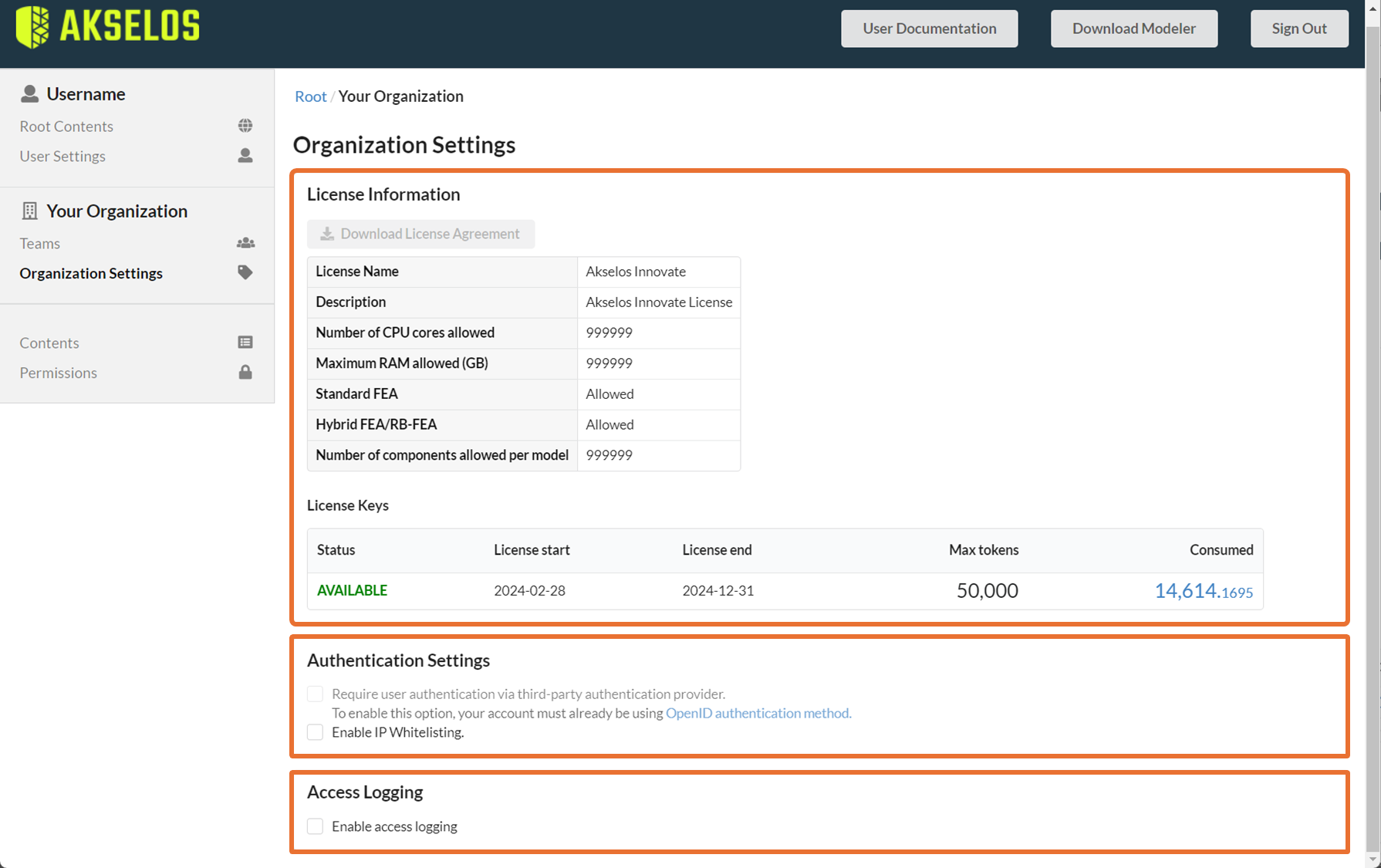Click the AVAILABLE license status

pyautogui.click(x=352, y=590)
